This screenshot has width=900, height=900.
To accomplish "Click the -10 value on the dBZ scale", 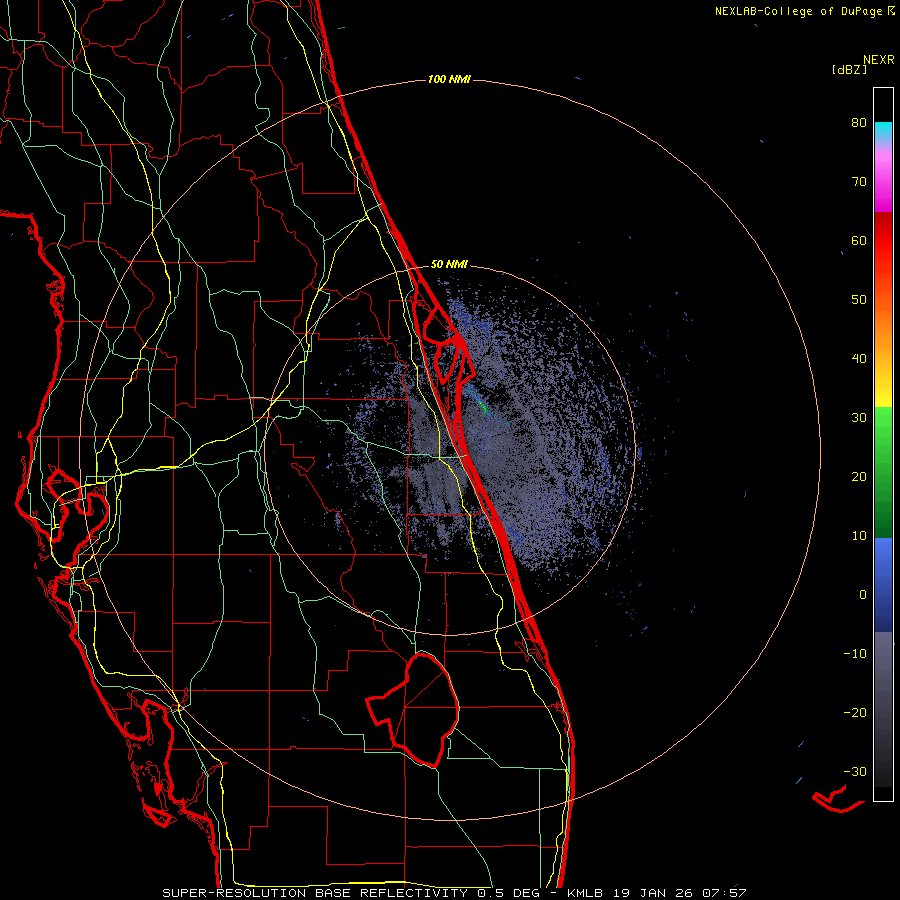I will point(855,654).
